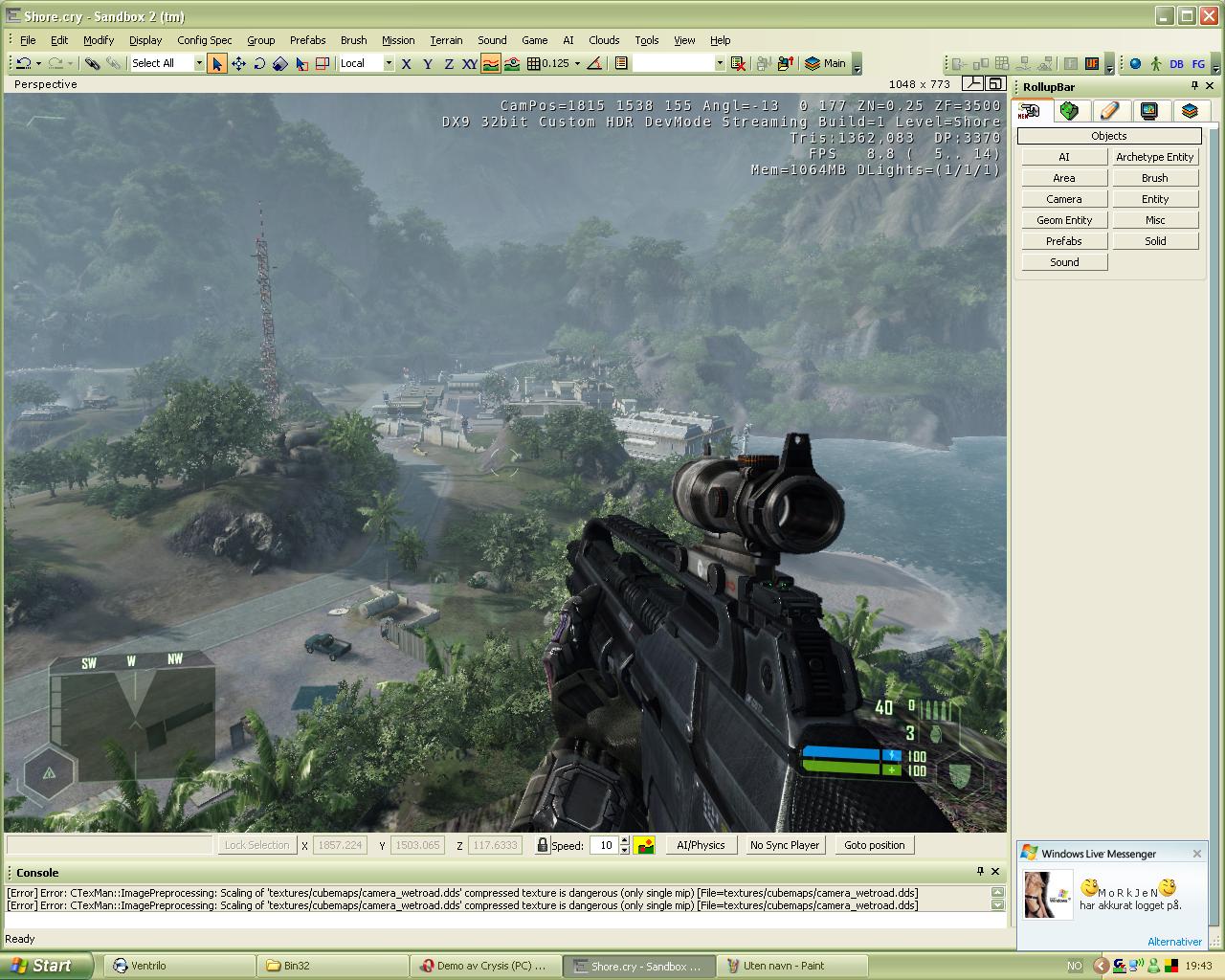Open the grid size 0.125 dropdown arrow
This screenshot has height=980, width=1225.
click(x=577, y=63)
